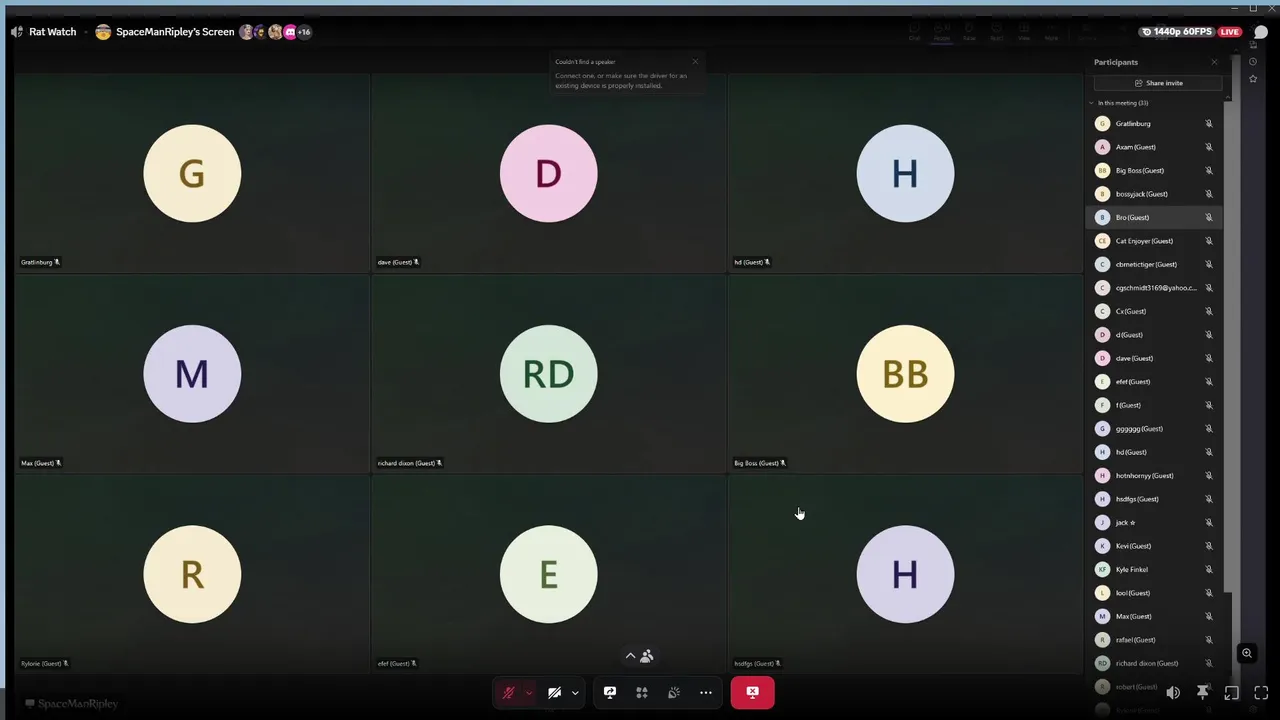Toggle the mute icon for Cat Enjoyer (Guest)
Viewport: 1280px width, 720px height.
click(x=1208, y=241)
